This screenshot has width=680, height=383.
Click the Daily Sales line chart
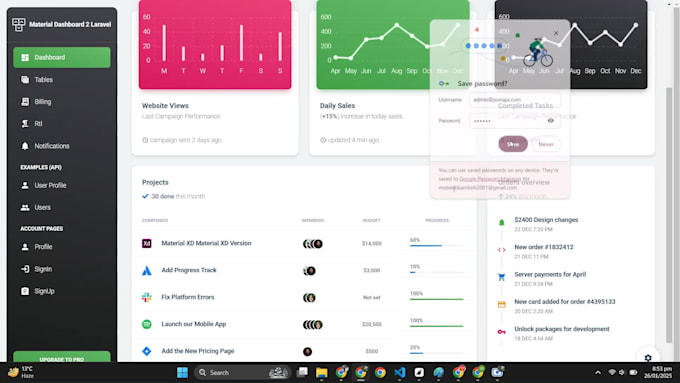coord(393,45)
